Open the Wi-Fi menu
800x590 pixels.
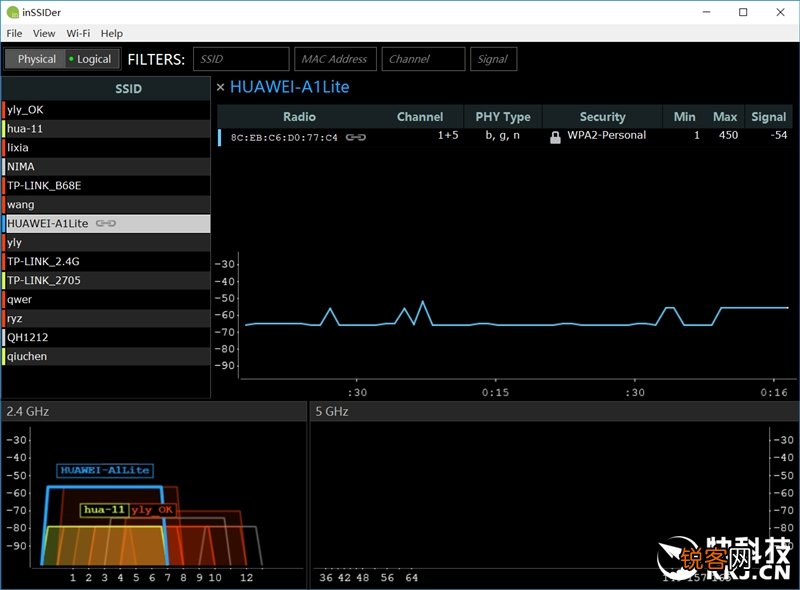click(78, 33)
